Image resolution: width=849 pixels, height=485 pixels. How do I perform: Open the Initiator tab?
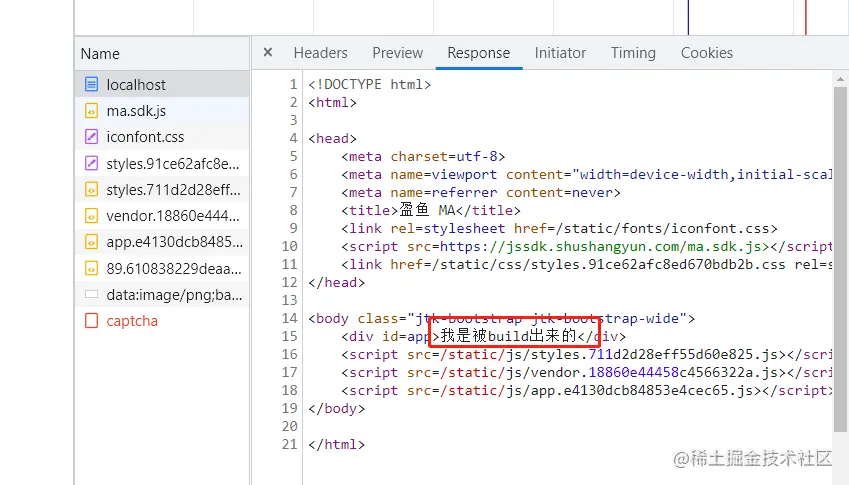point(560,53)
